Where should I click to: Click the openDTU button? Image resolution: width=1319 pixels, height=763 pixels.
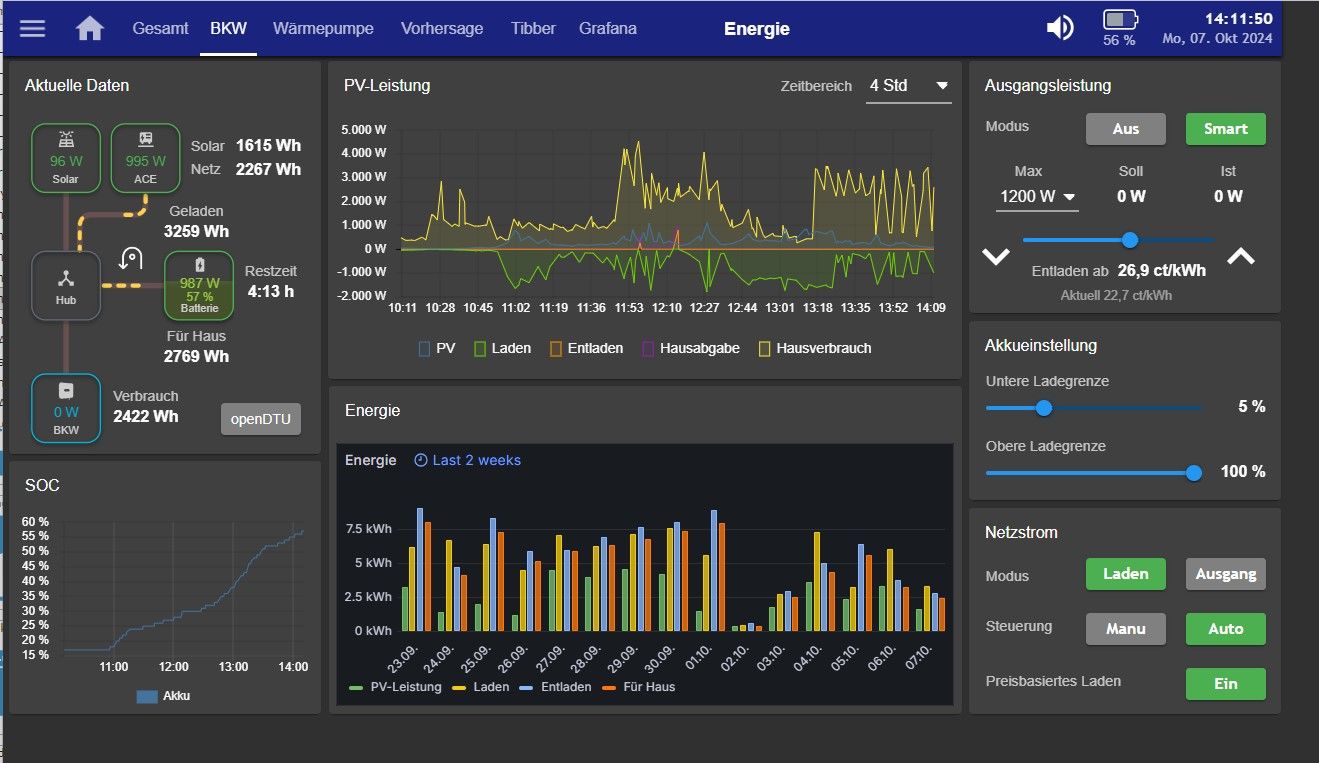point(261,419)
